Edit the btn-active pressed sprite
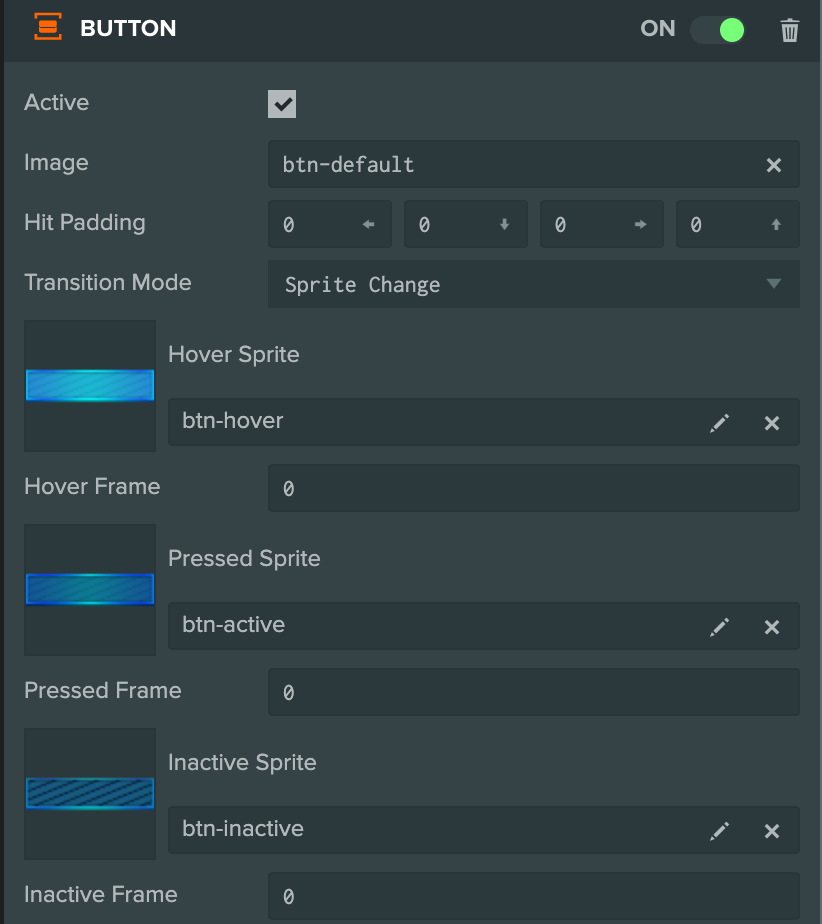The height and width of the screenshot is (924, 822). click(x=719, y=626)
